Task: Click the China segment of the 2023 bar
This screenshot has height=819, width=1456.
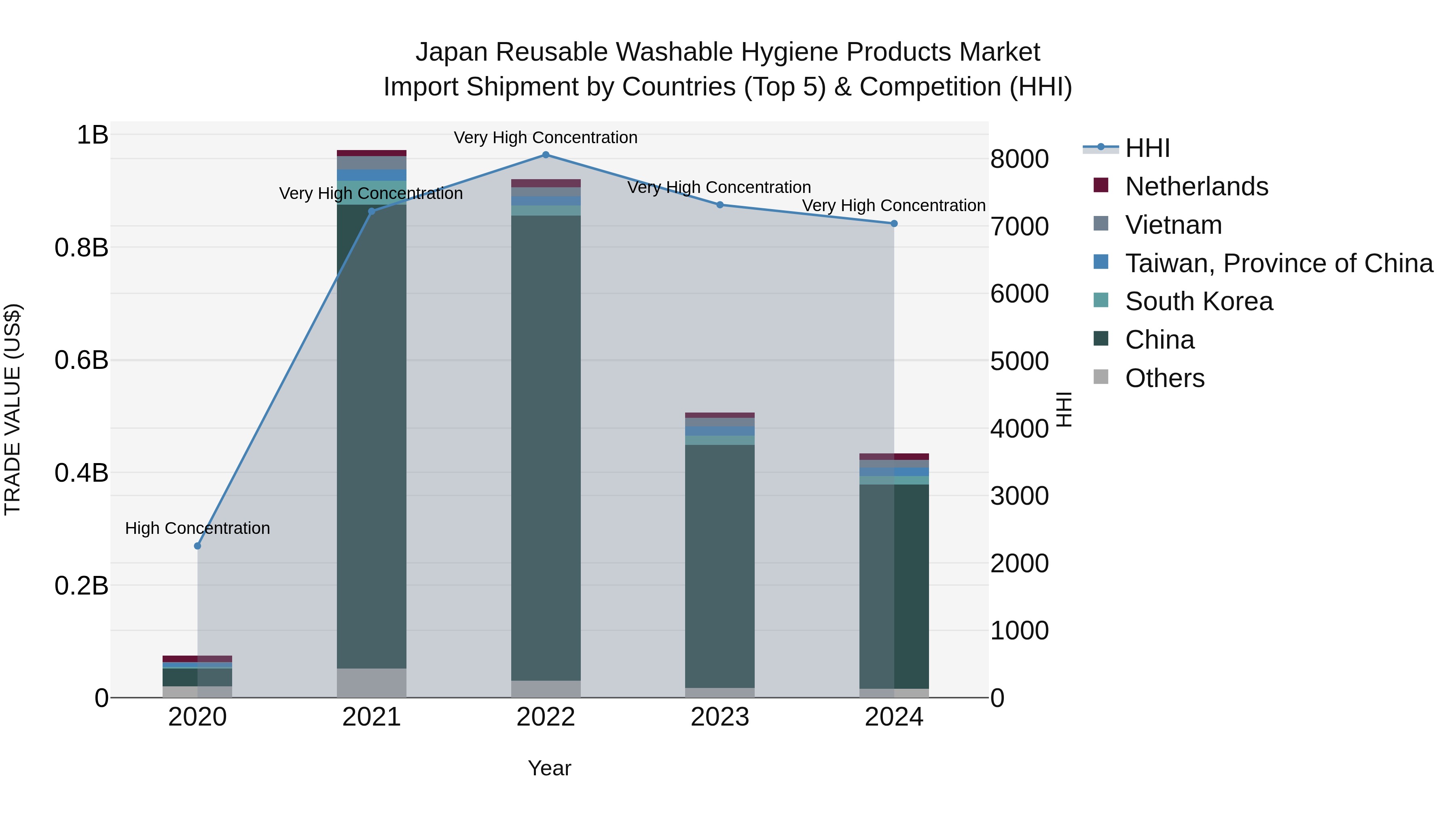Action: click(x=720, y=566)
